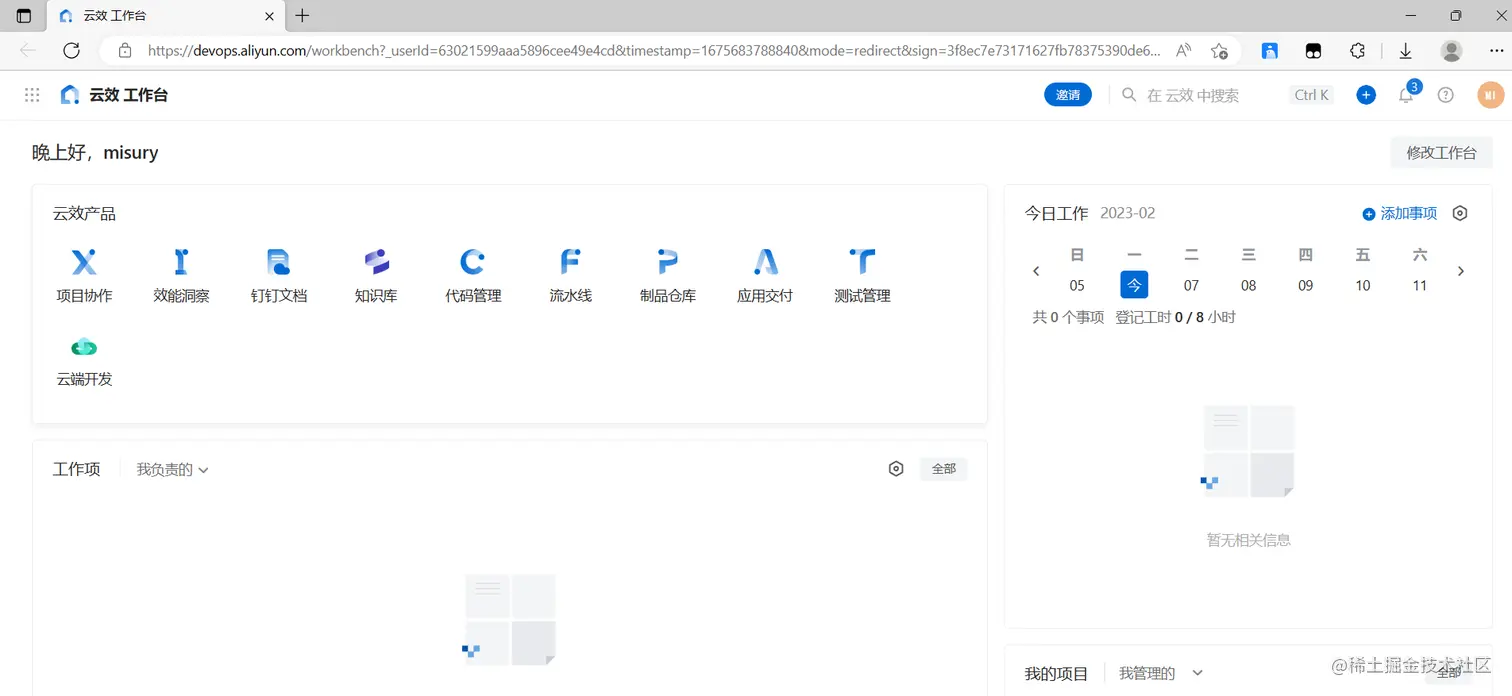Select date 08 in the calendar
The width and height of the screenshot is (1512, 696).
coord(1248,285)
